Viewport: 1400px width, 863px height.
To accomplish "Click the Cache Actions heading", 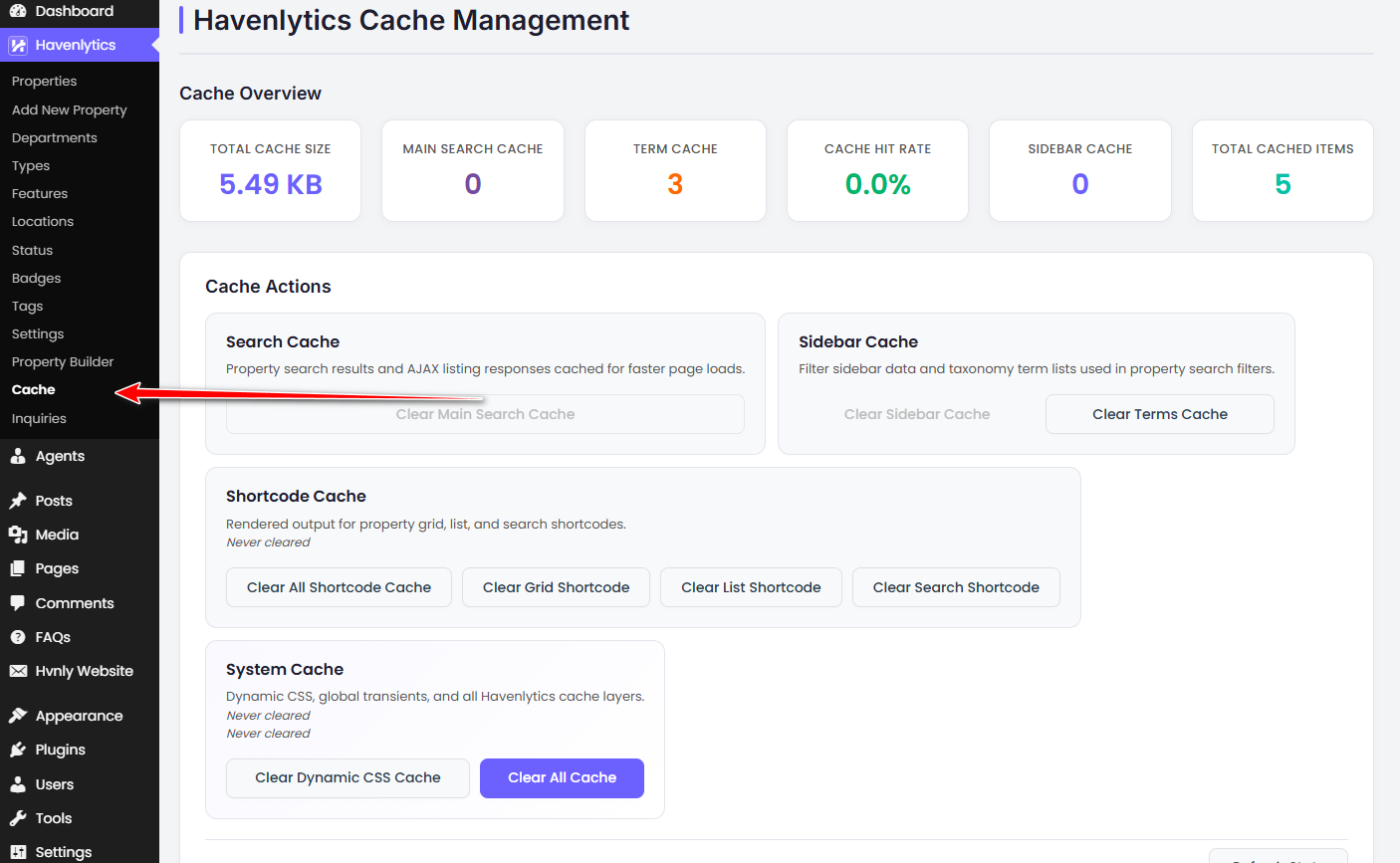I will tap(268, 287).
